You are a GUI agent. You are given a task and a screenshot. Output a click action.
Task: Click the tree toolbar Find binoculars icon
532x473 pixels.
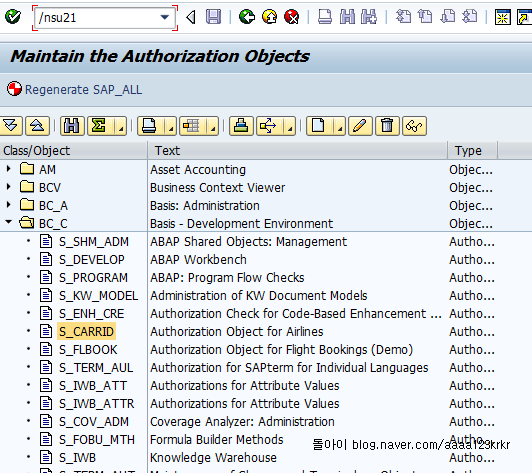(x=72, y=126)
